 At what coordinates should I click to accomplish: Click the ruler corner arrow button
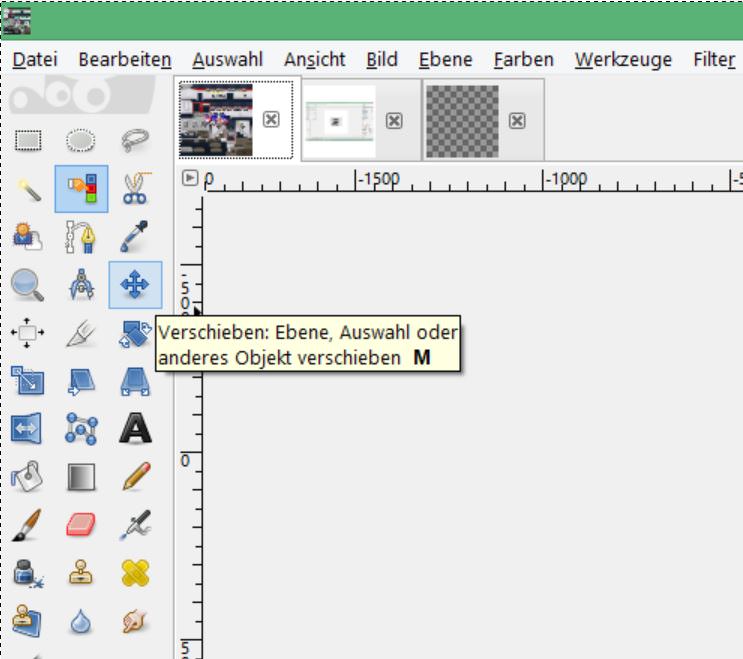click(190, 178)
